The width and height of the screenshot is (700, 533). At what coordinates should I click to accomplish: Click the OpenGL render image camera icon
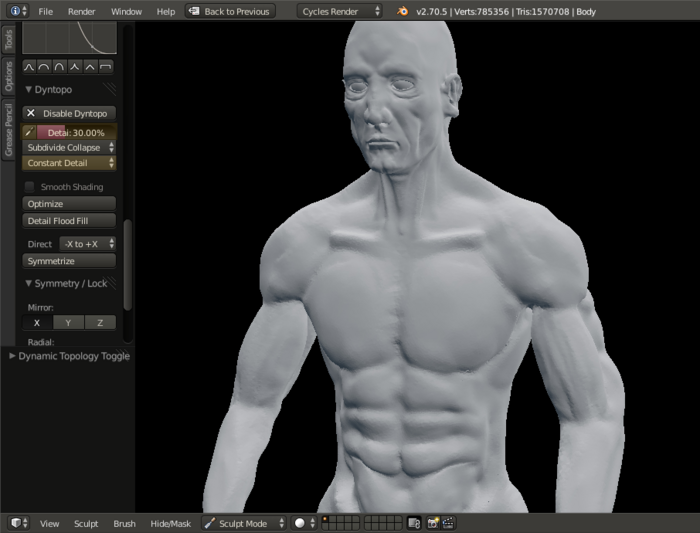click(x=433, y=523)
